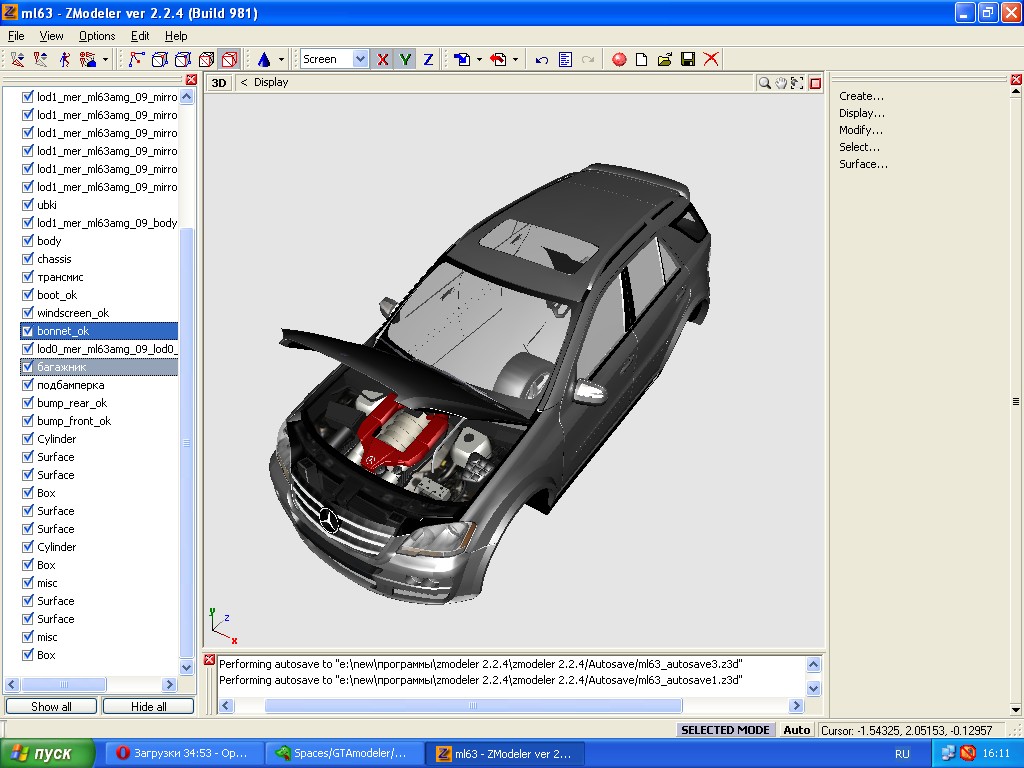Select polygons level editing mode
Screen dimensions: 1024x768
point(206,59)
